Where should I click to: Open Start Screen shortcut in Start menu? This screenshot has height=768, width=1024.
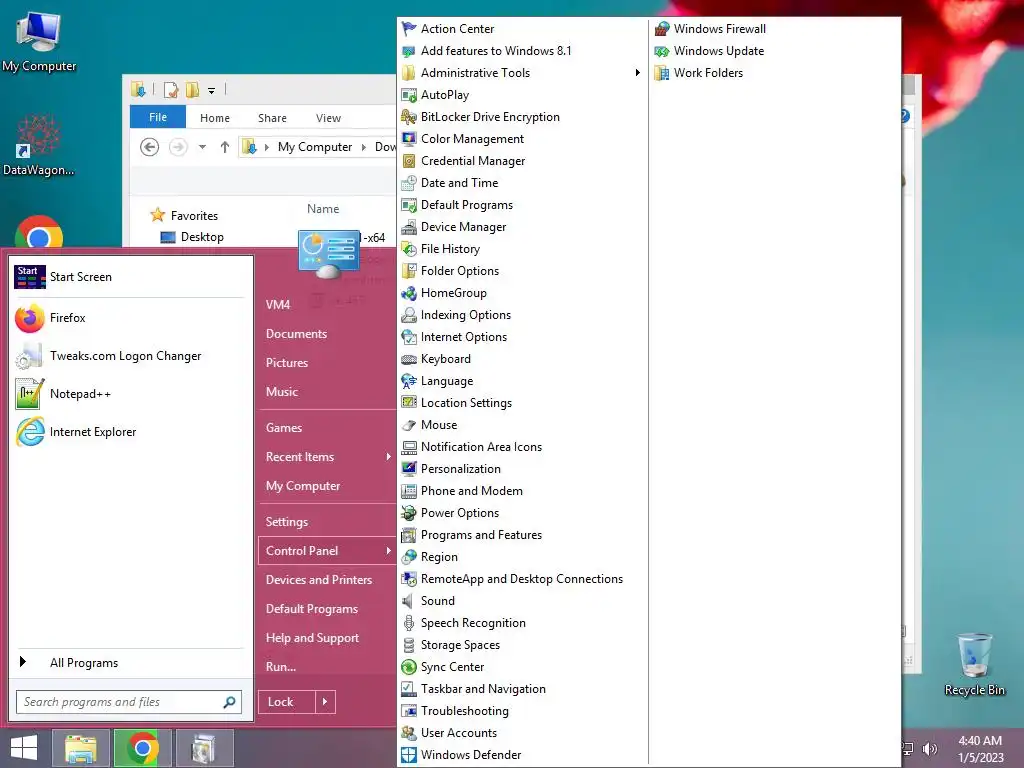tap(131, 277)
